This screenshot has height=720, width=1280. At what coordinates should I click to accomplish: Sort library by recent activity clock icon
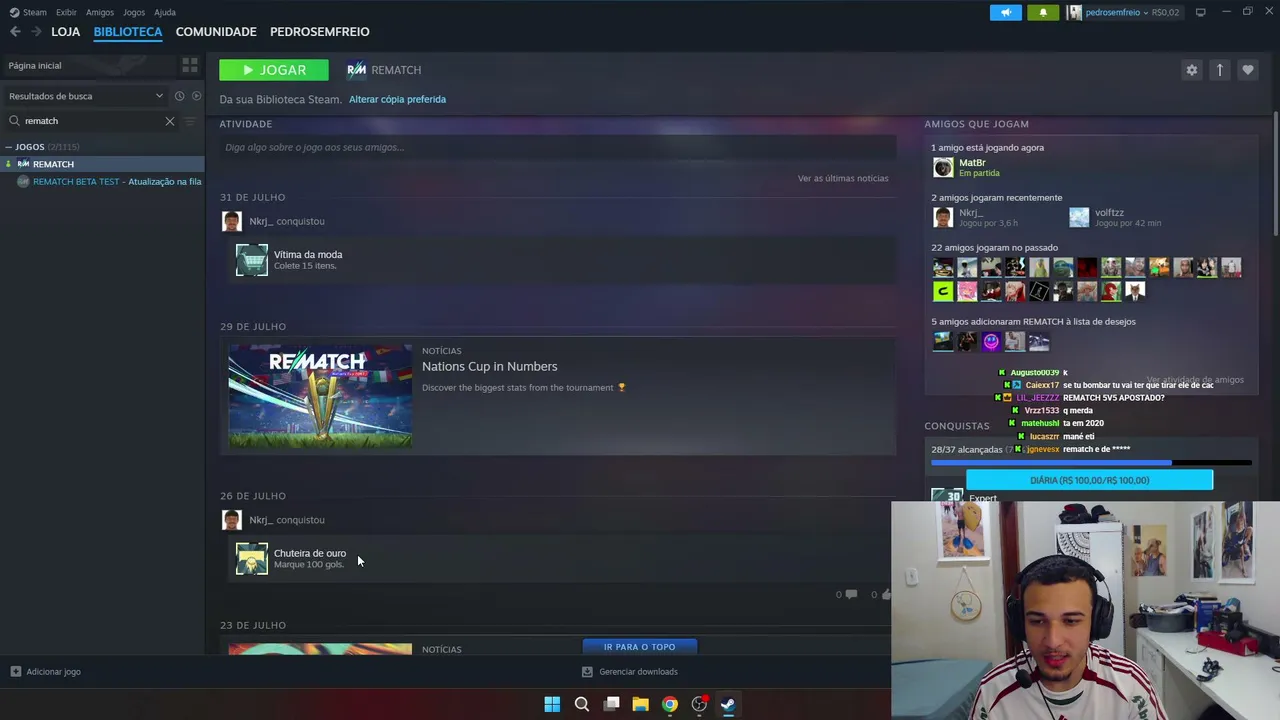click(x=179, y=96)
